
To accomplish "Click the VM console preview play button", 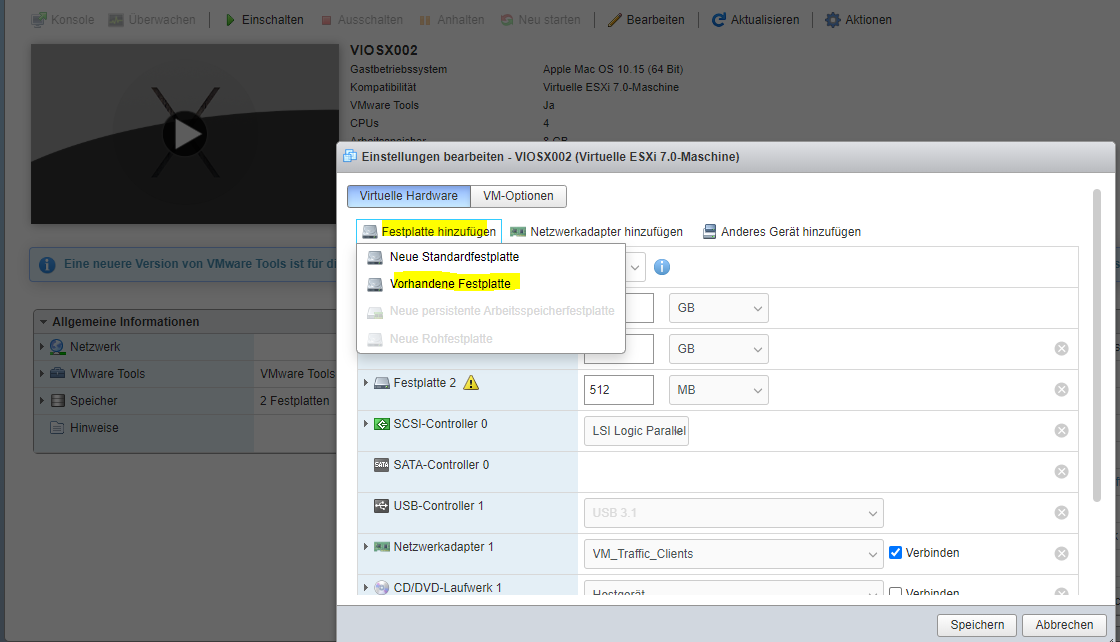I will (x=185, y=134).
